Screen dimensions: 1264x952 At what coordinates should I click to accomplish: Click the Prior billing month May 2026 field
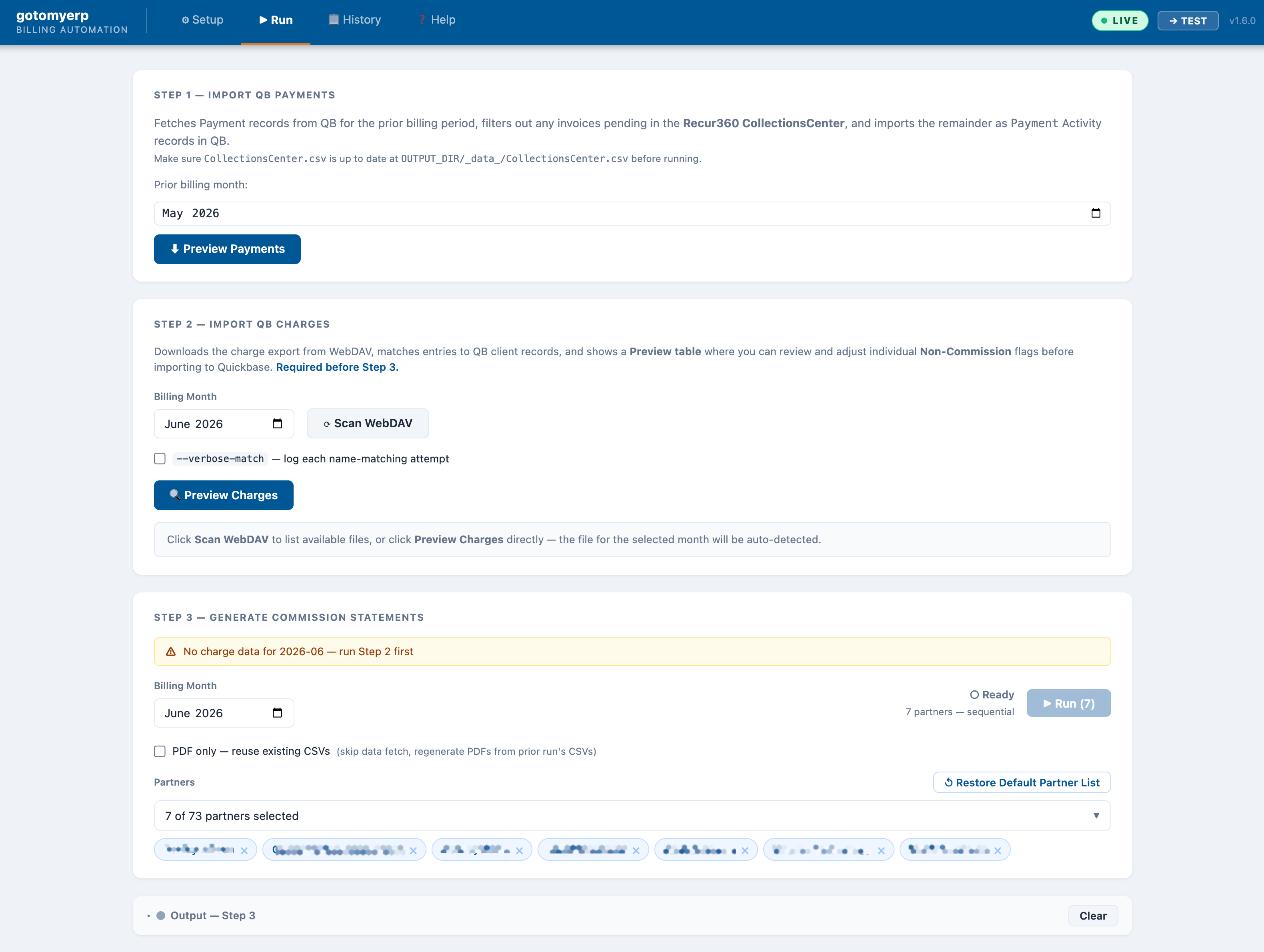pyautogui.click(x=632, y=213)
